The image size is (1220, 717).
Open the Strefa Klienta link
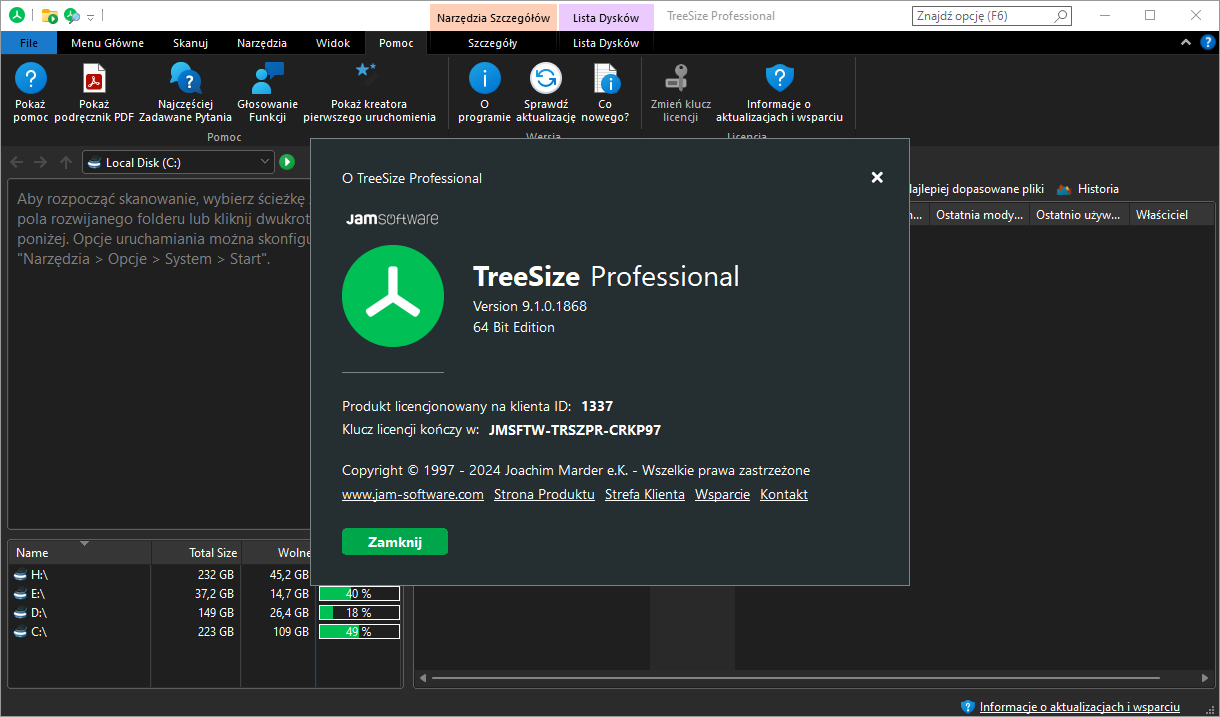pos(645,495)
